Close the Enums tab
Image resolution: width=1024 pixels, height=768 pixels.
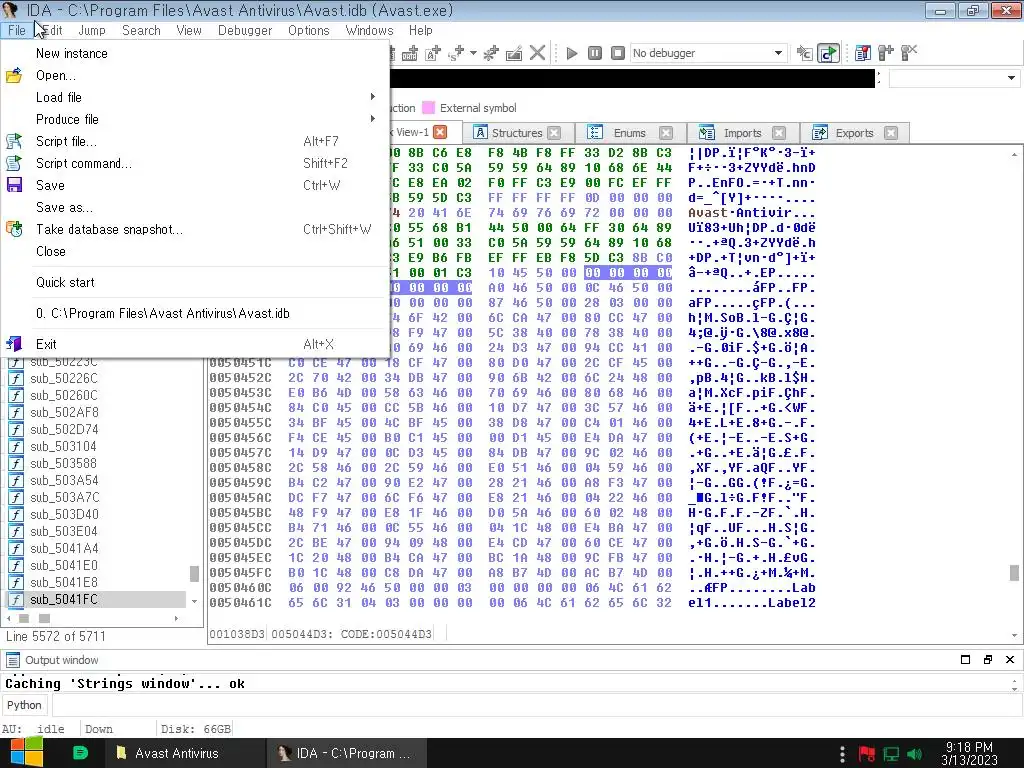click(666, 133)
